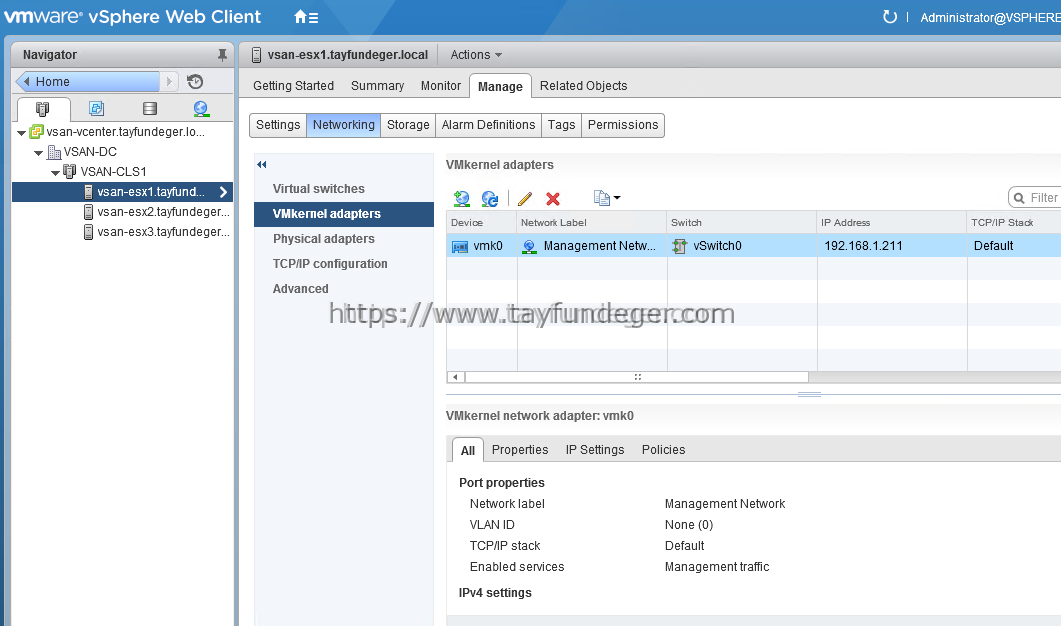1061x626 pixels.
Task: Switch to Hosts and Clusters inventory view
Action: [x=43, y=108]
